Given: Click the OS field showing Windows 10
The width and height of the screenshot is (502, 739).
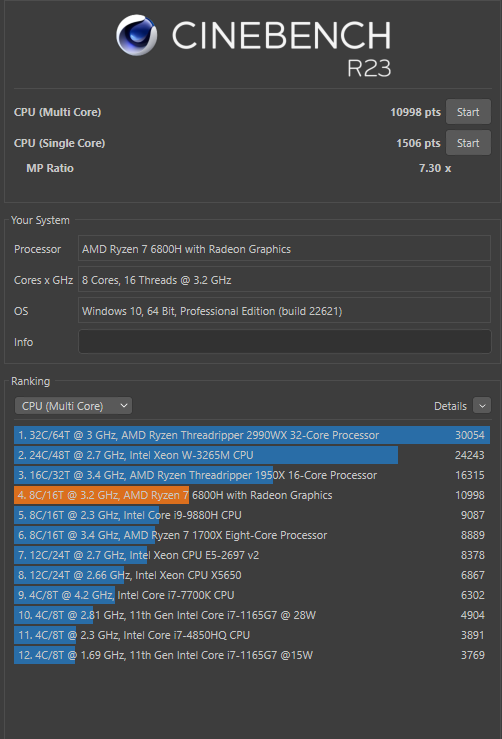Looking at the screenshot, I should coord(284,311).
